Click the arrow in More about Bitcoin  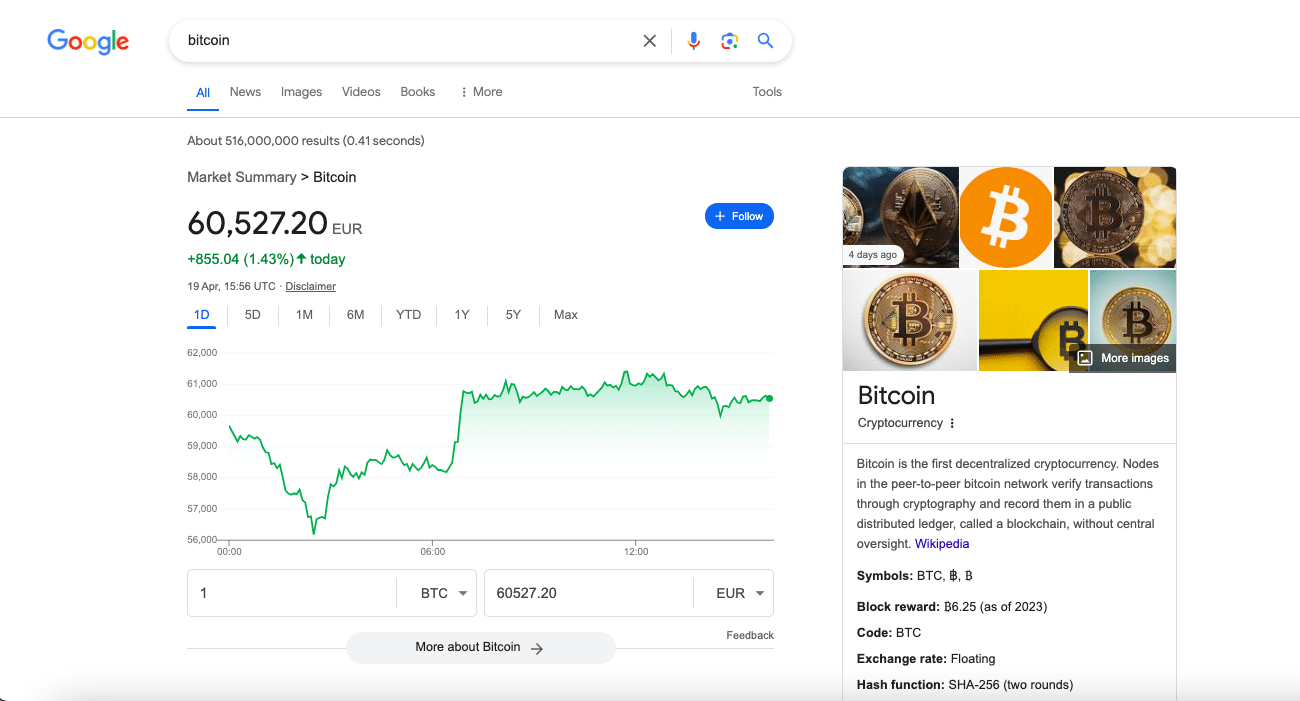pos(537,648)
